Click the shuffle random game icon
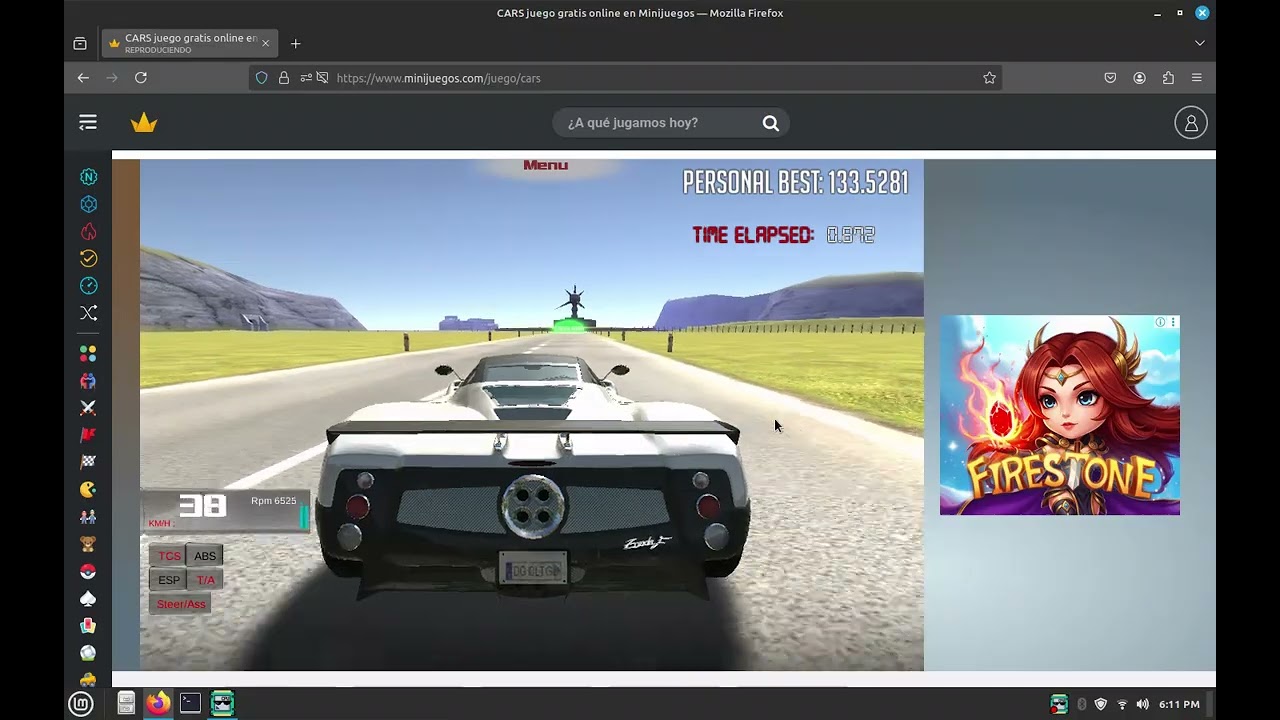This screenshot has width=1280, height=720. (88, 313)
